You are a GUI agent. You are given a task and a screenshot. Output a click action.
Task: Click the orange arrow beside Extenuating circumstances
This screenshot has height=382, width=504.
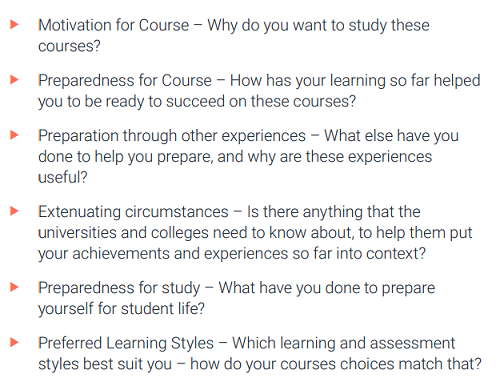click(x=14, y=211)
